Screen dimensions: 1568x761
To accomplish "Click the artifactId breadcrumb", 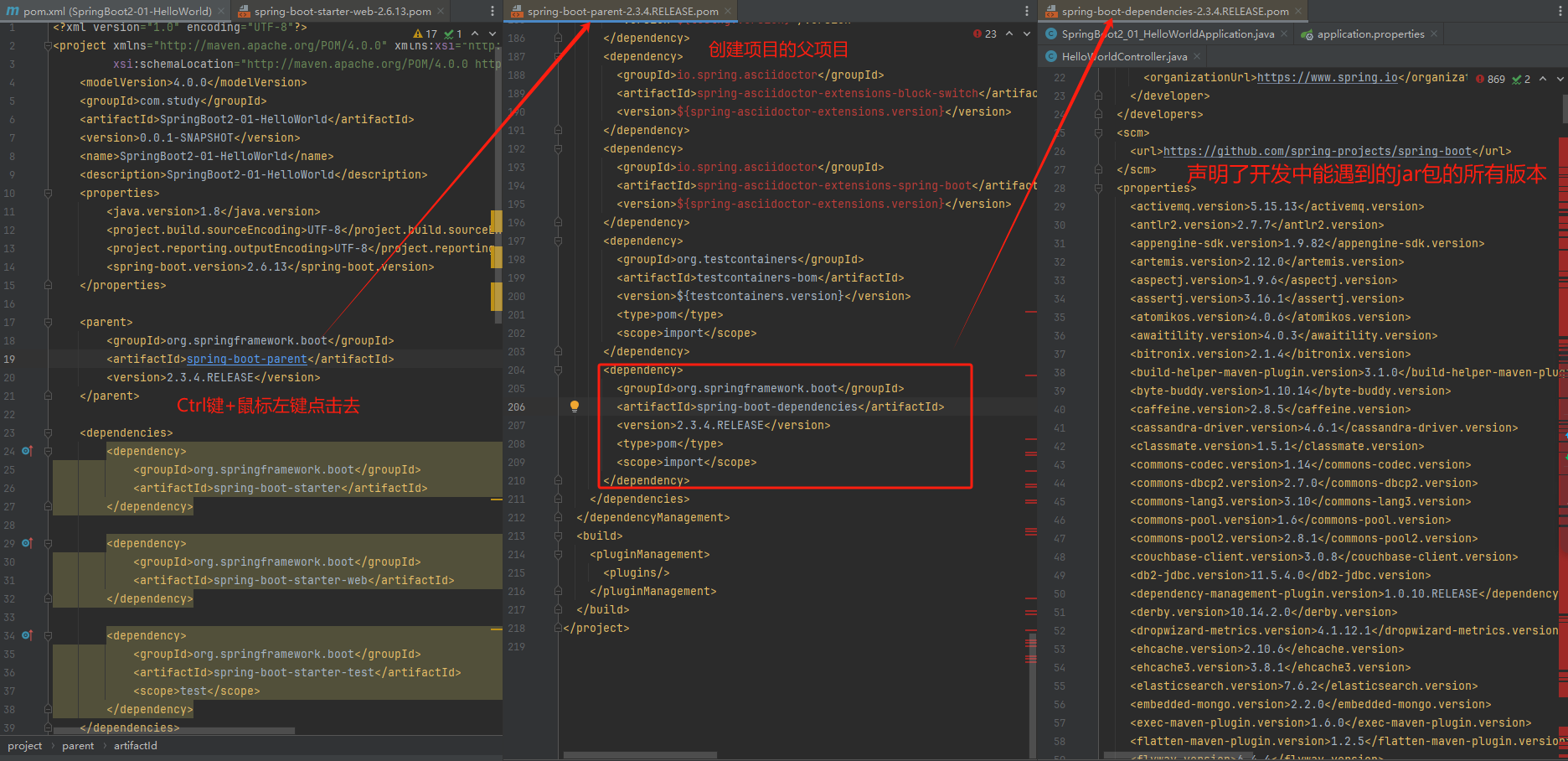I will (x=135, y=746).
